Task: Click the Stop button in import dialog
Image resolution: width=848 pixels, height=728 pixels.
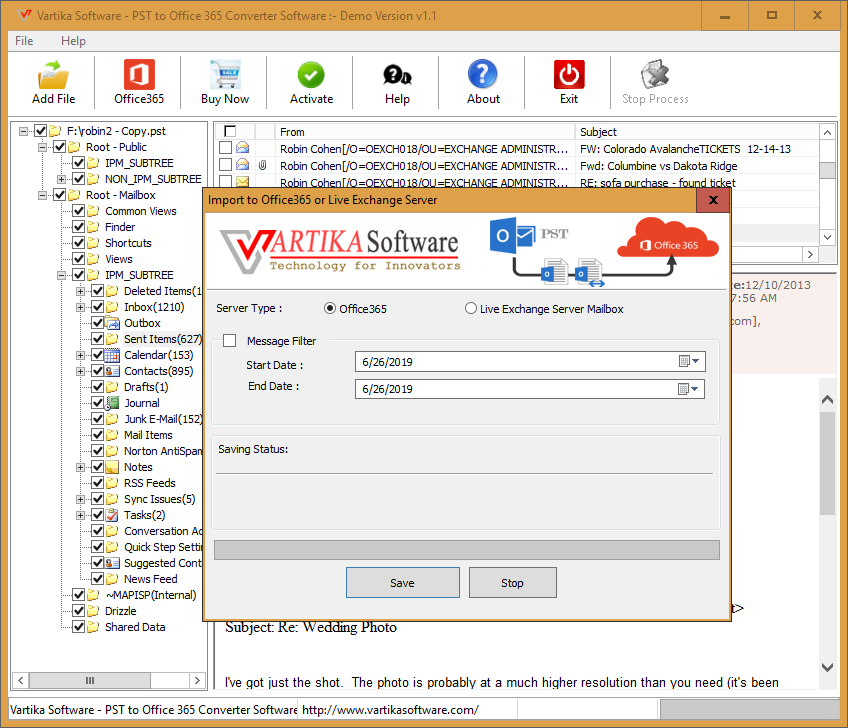Action: coord(512,583)
